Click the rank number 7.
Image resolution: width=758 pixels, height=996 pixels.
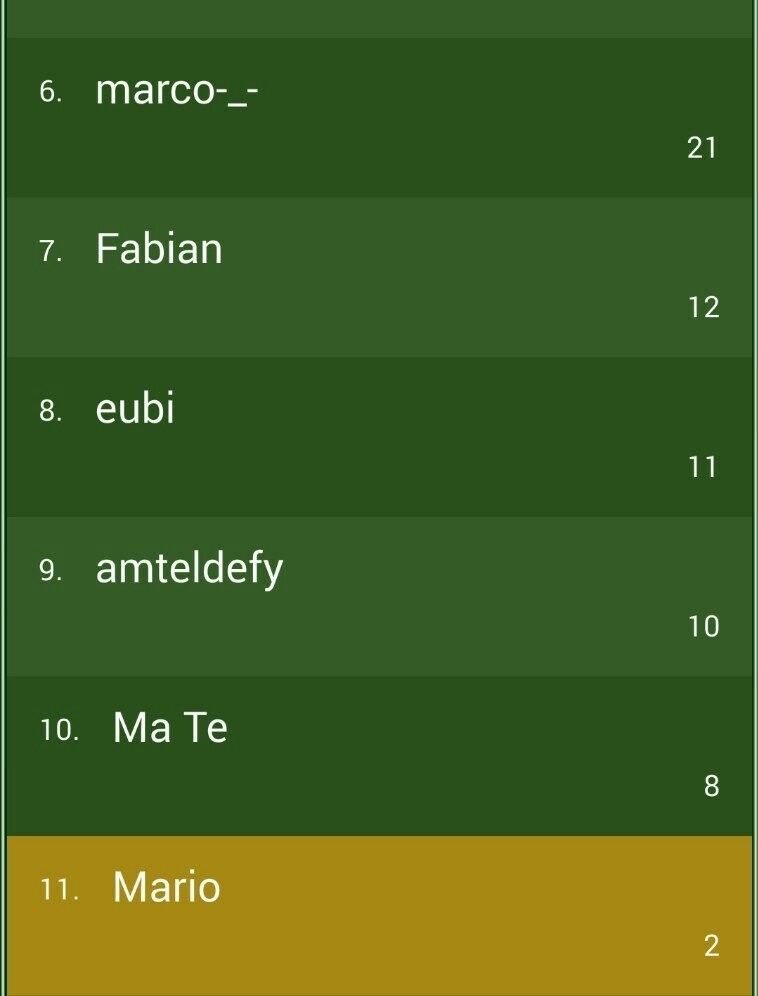click(x=51, y=252)
